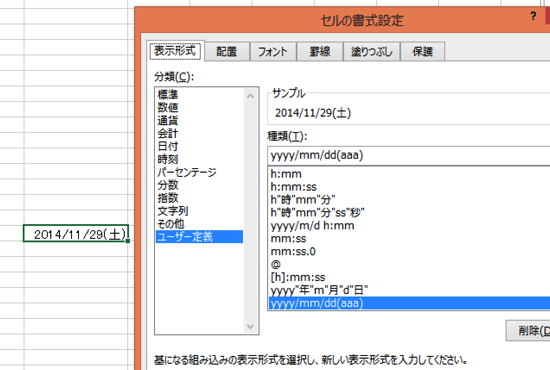
Task: Select 標準 in the category list
Action: pos(199,94)
